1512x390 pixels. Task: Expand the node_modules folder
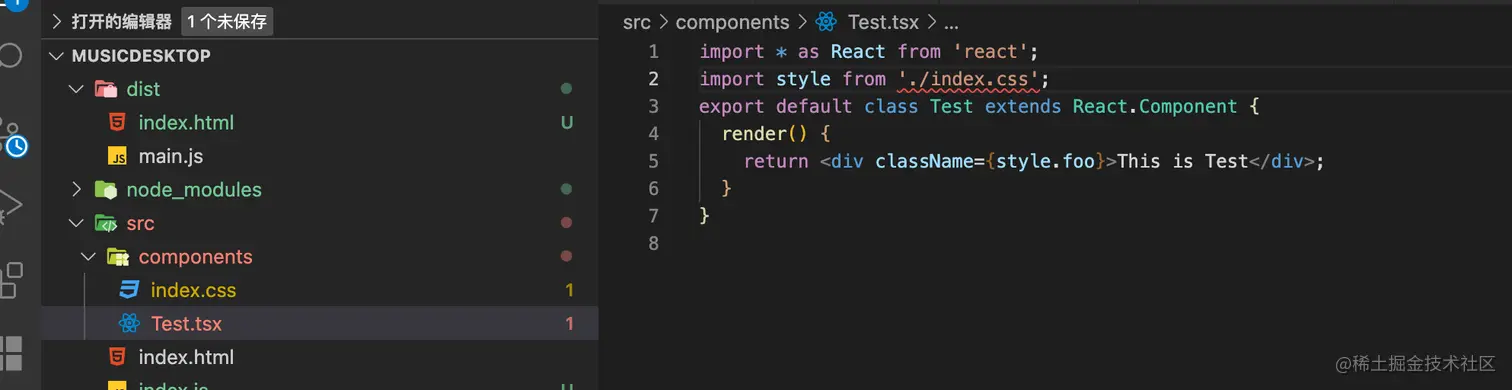76,190
